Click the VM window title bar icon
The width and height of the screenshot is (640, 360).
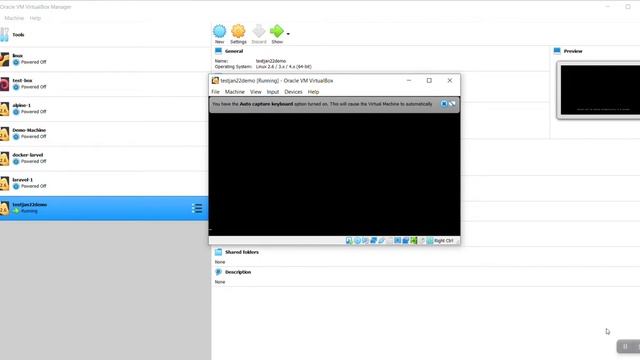(x=215, y=81)
